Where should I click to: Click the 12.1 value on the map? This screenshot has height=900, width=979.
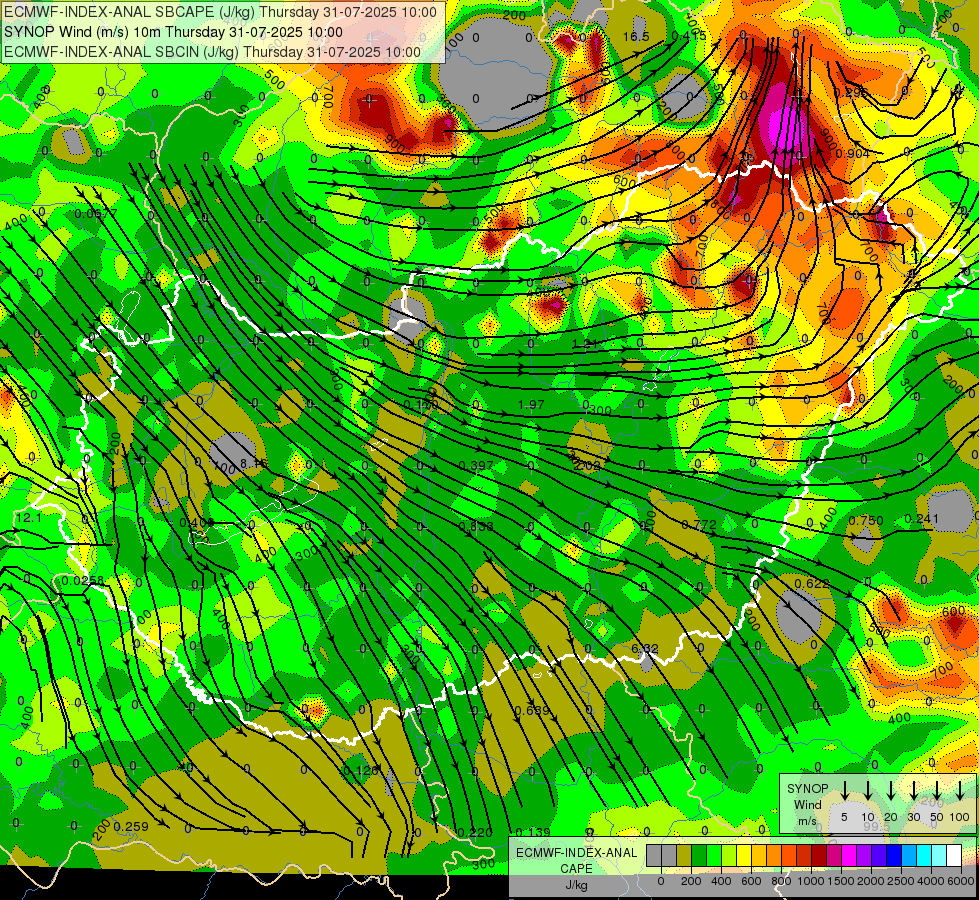(x=28, y=518)
